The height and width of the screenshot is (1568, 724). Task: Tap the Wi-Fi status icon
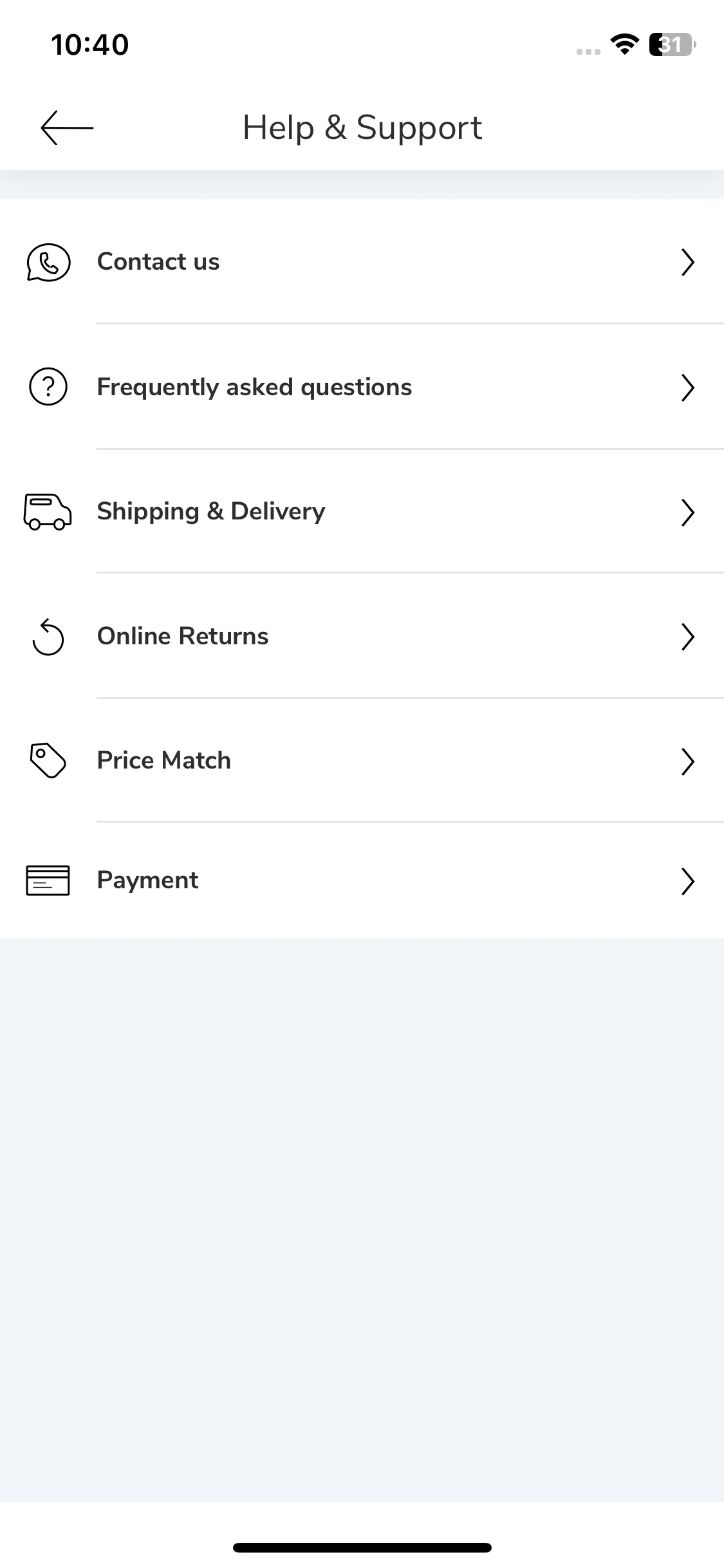[624, 44]
